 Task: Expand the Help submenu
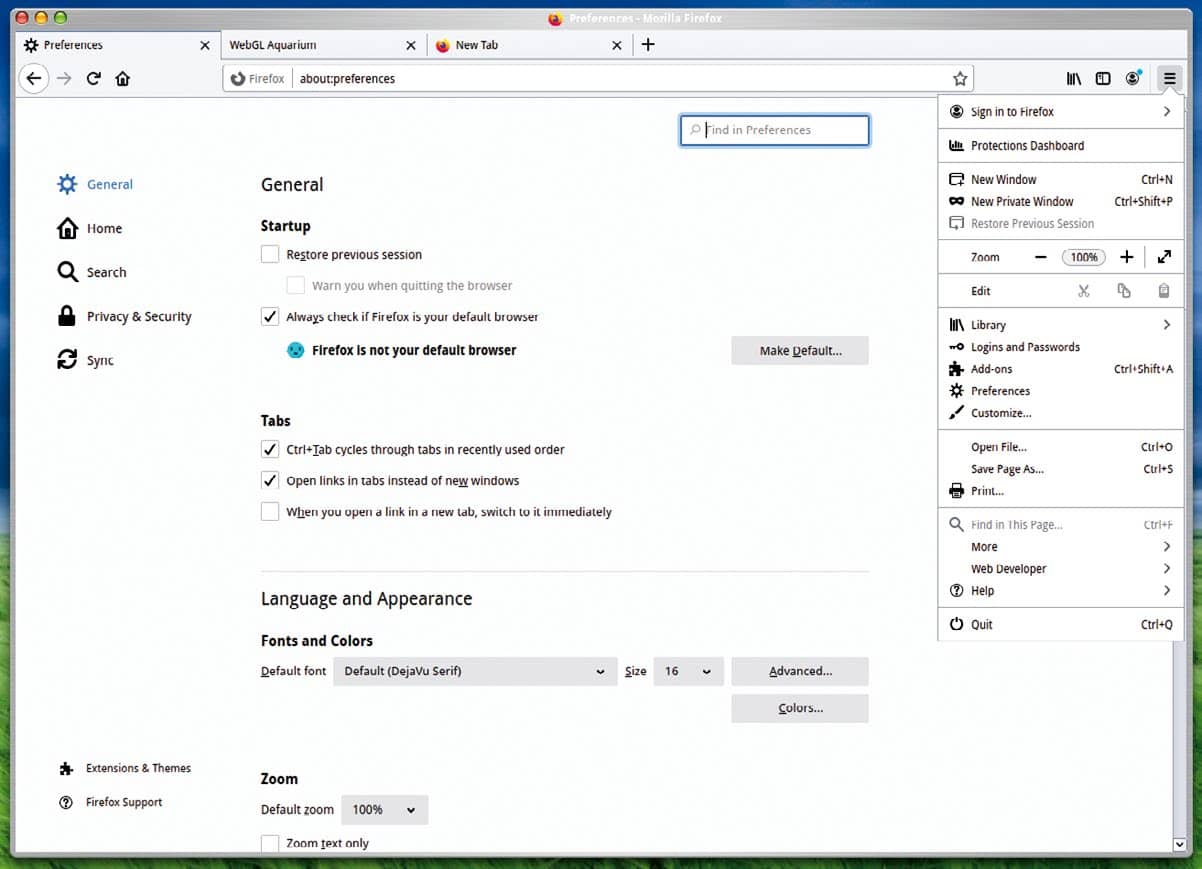(1060, 591)
